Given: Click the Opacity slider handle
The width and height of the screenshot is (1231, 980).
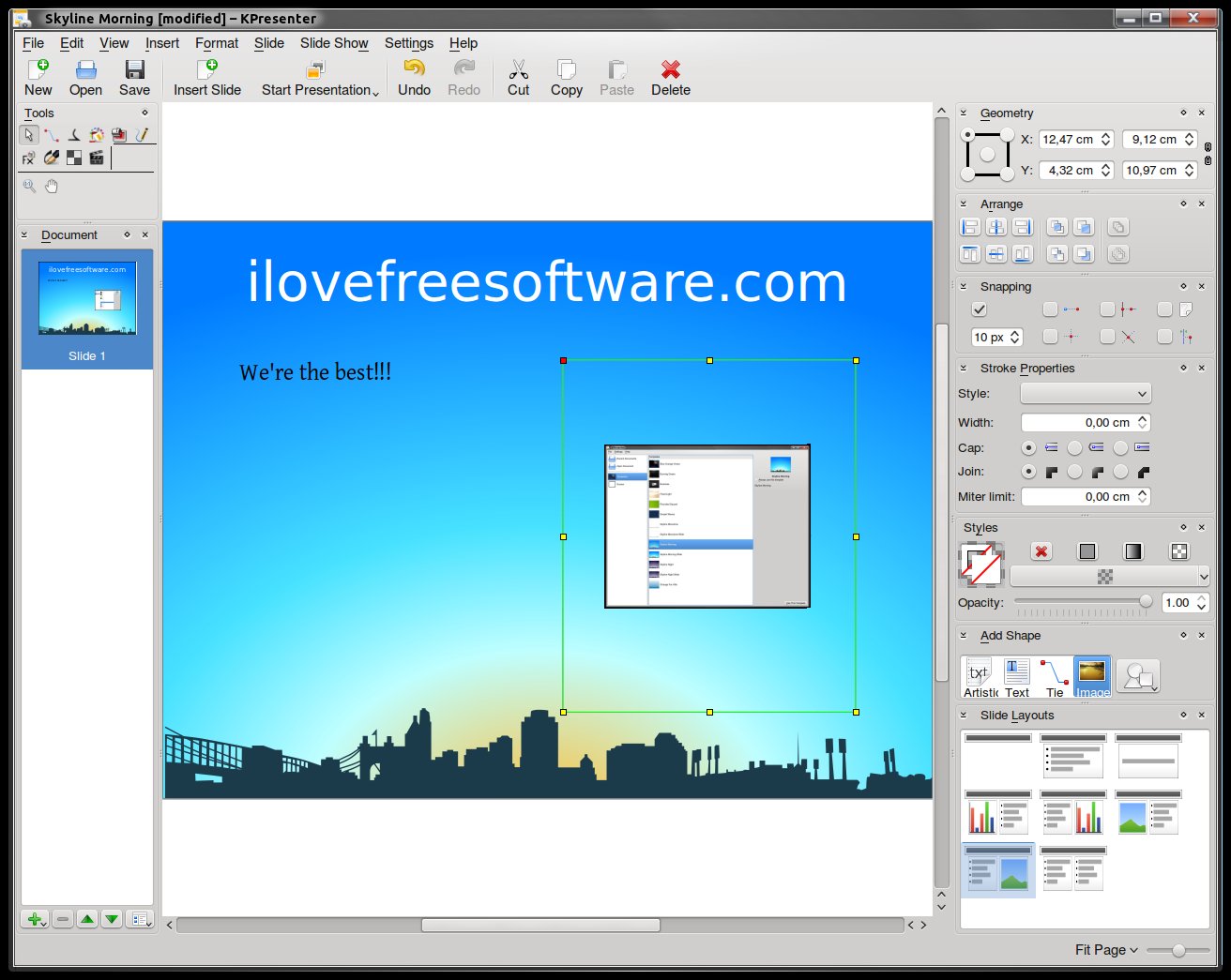Looking at the screenshot, I should tap(1146, 601).
